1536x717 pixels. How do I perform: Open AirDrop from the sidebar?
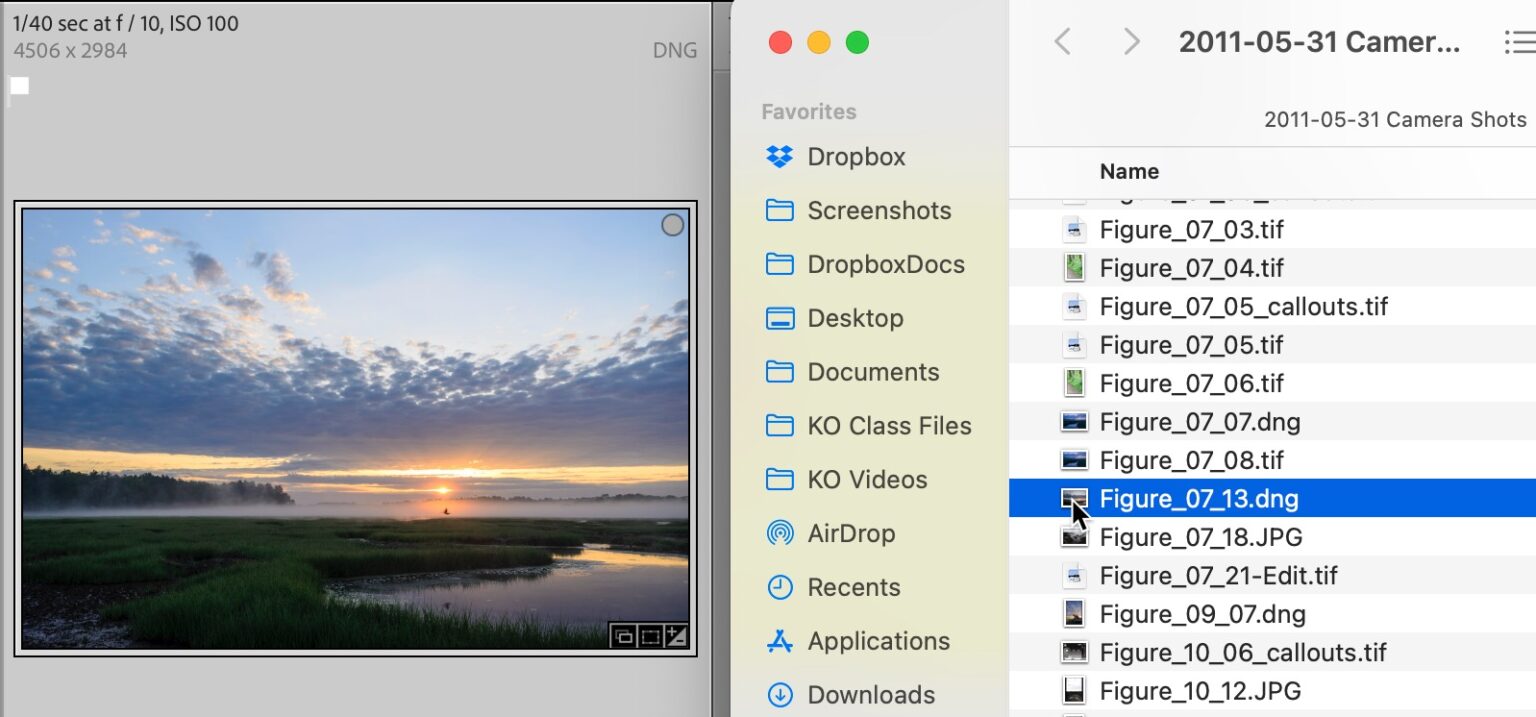coord(850,533)
